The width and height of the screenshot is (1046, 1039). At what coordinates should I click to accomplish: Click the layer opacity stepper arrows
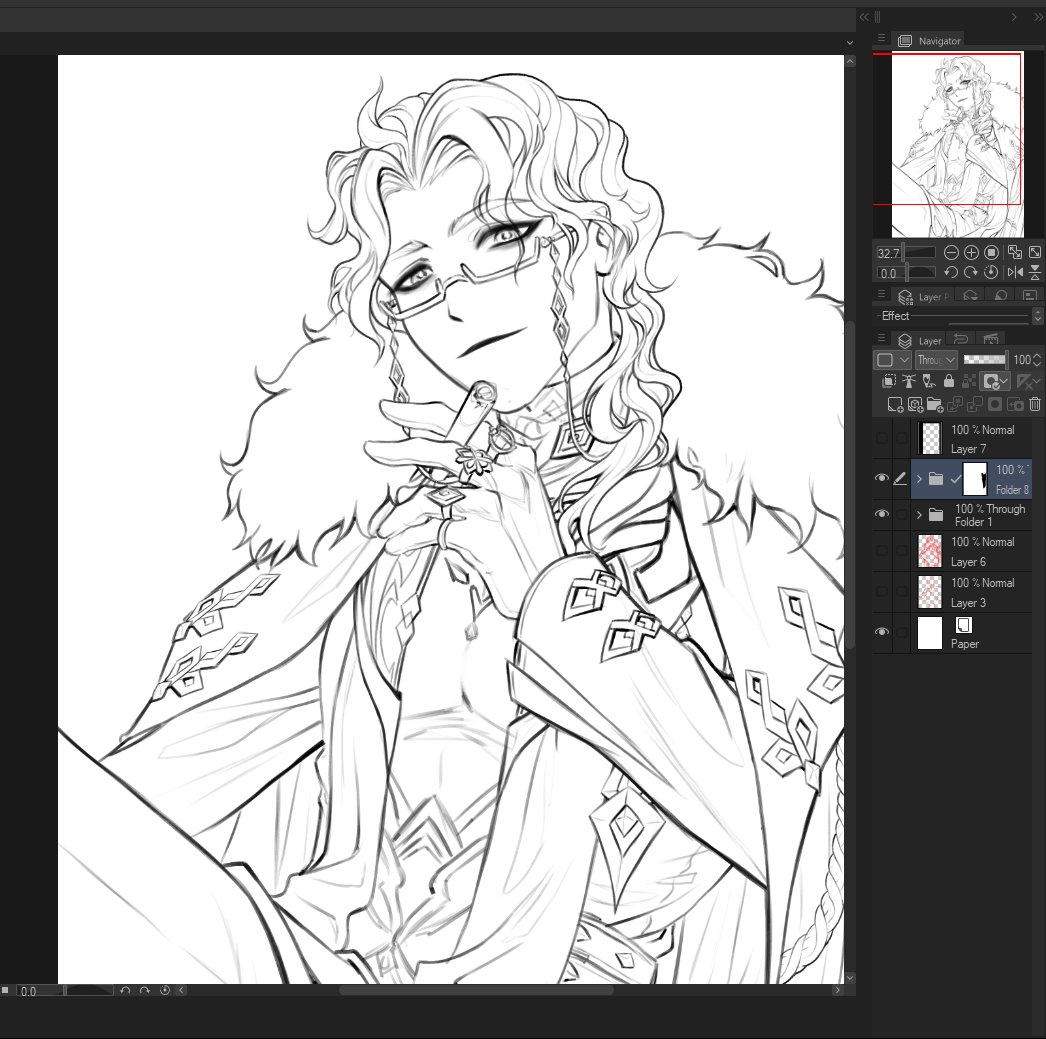point(1037,360)
